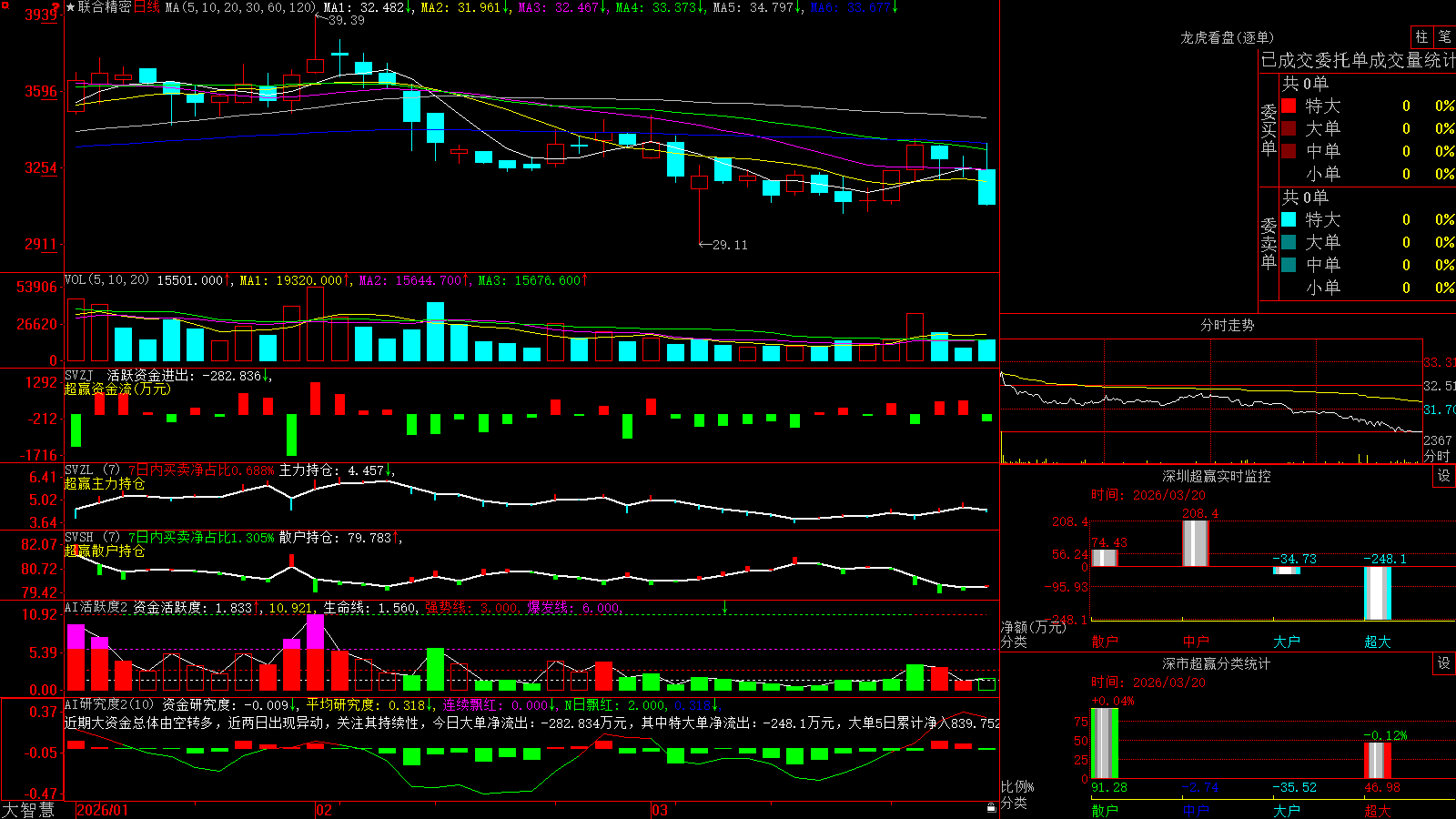Click the 超赢资金流(万元) yellow label
1456x819 pixels.
pos(117,389)
